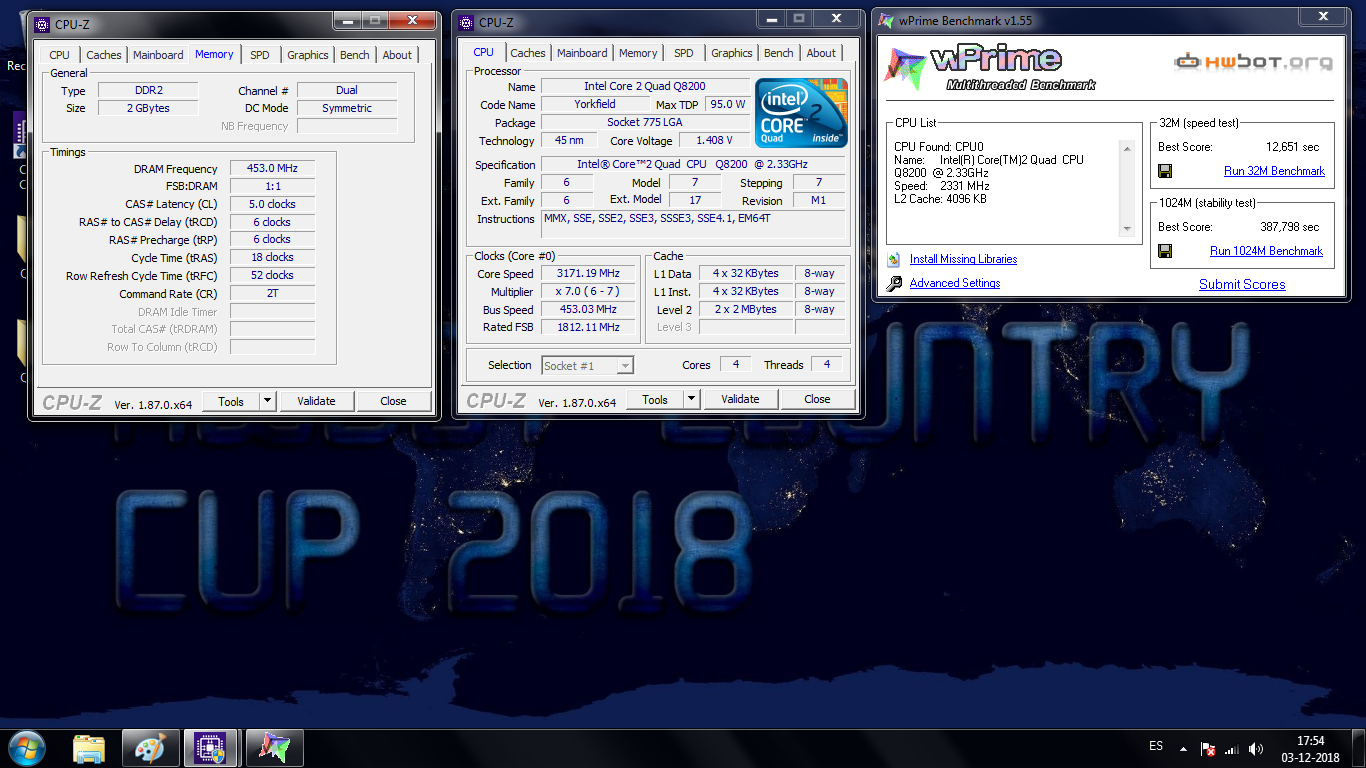This screenshot has width=1366, height=768.
Task: Open Memory tab in CPU window
Action: coord(638,53)
